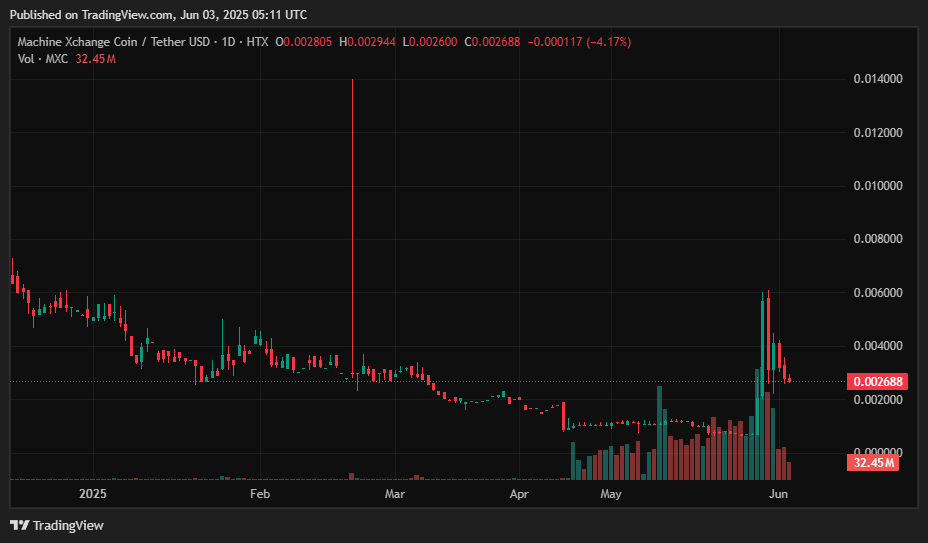Click the tallest green volume bar in mid-May
This screenshot has width=928, height=543.
point(660,432)
